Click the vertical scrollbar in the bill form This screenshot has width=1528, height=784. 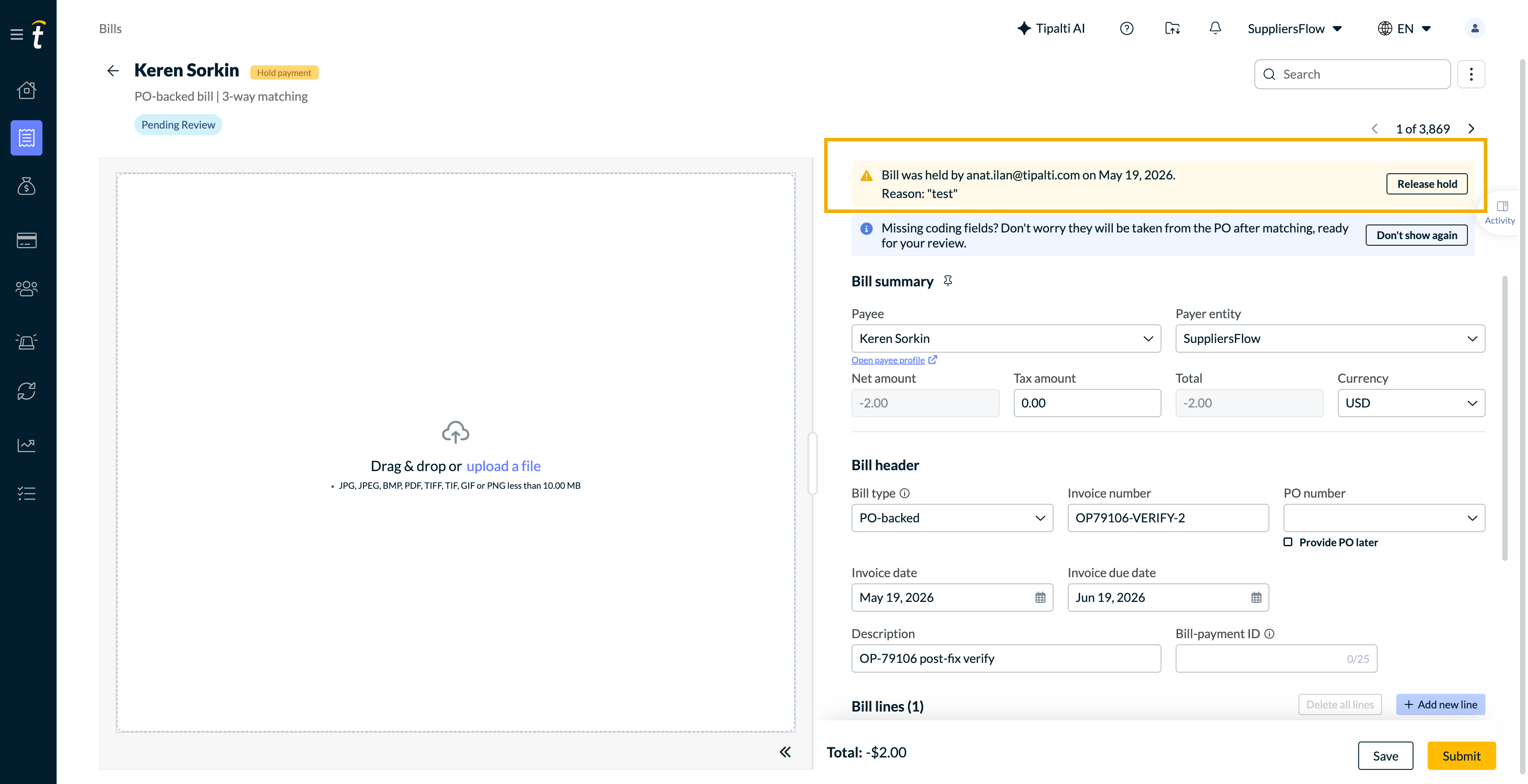pyautogui.click(x=1505, y=418)
